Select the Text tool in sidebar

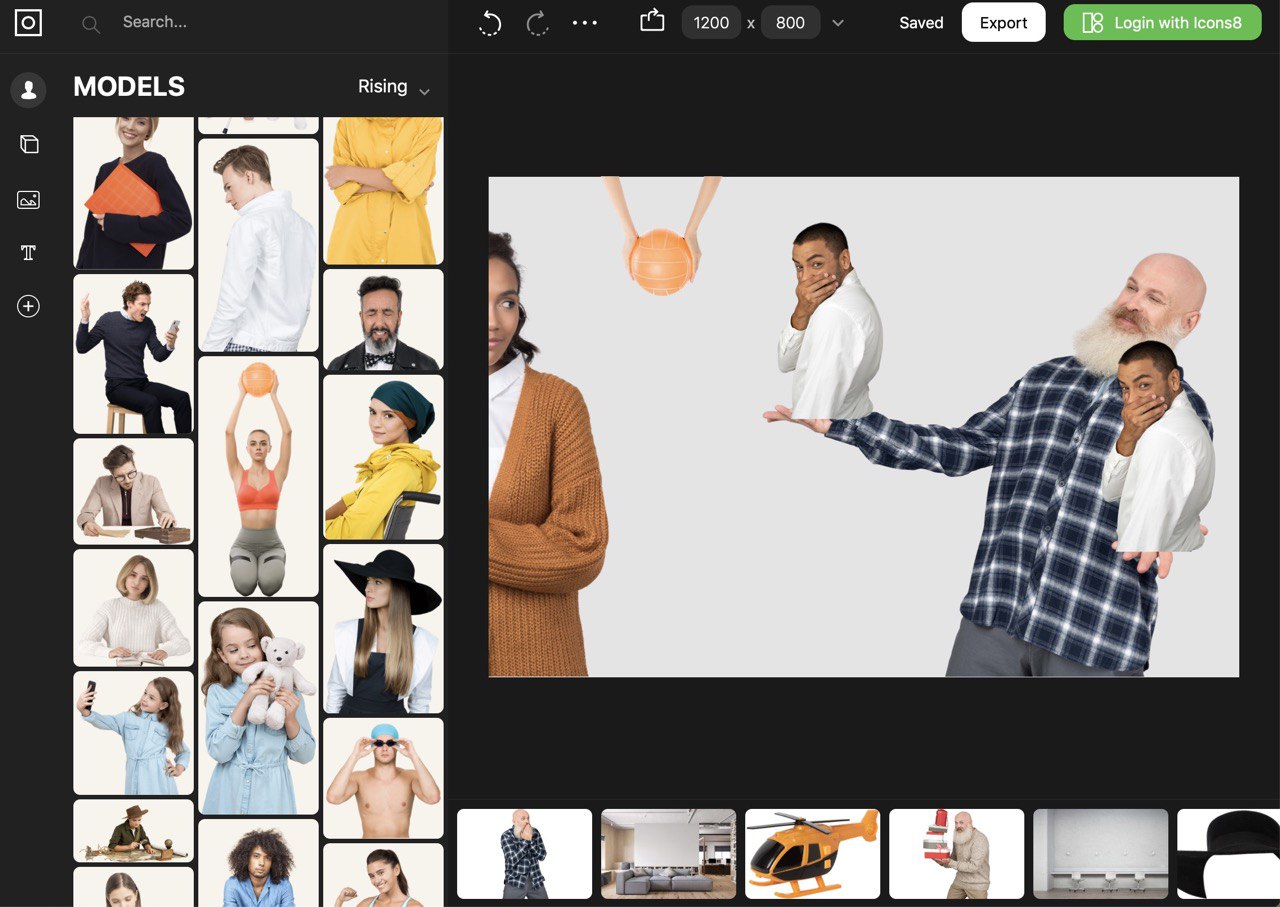click(29, 253)
